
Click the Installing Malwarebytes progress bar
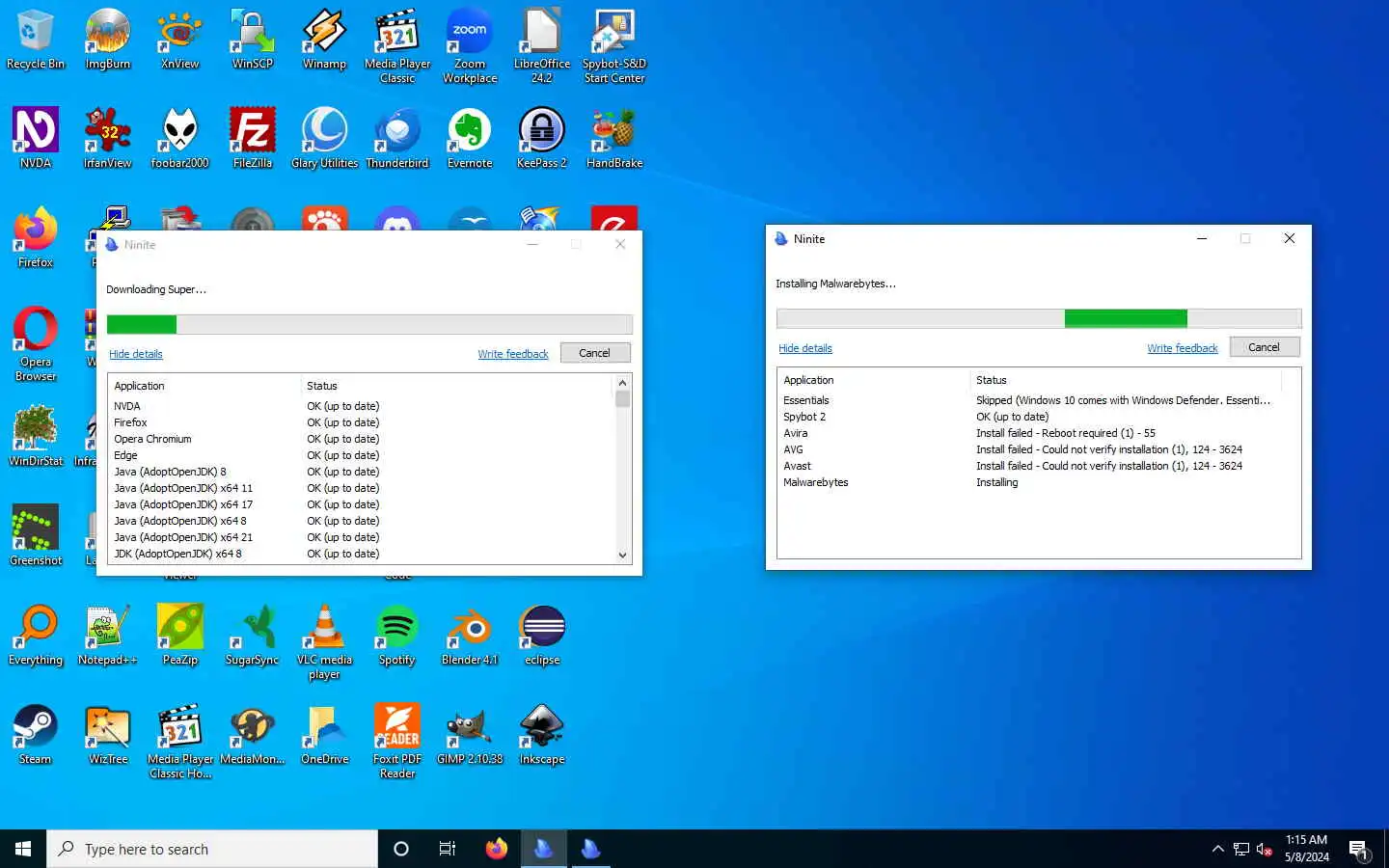point(1039,318)
